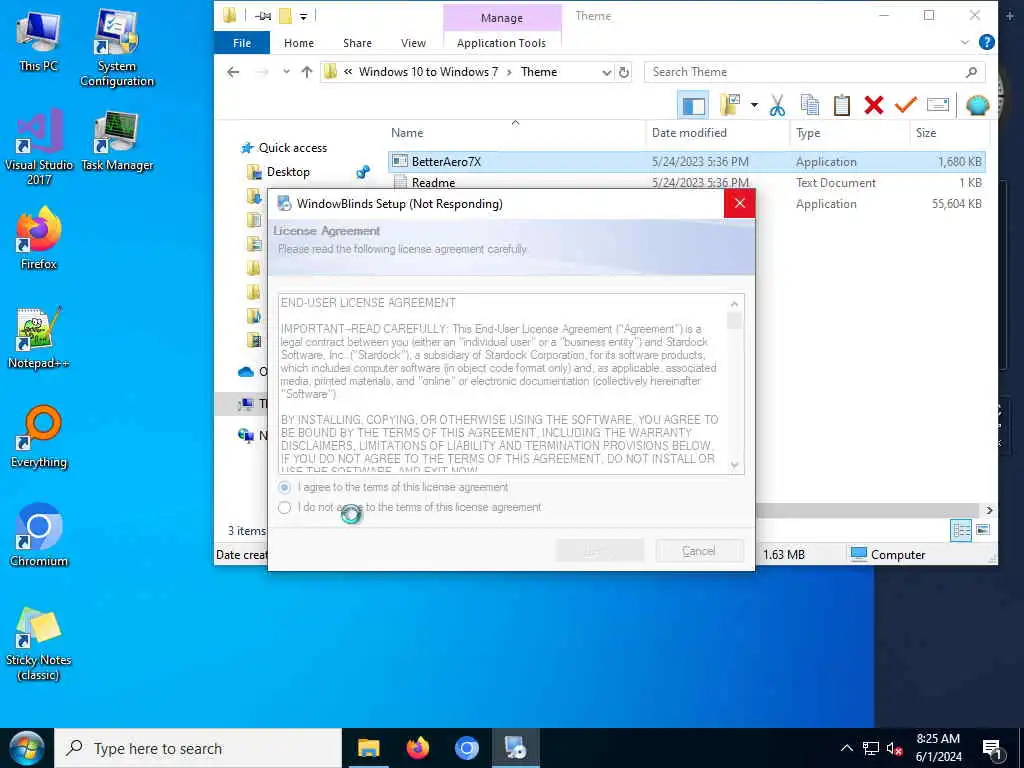1024x768 pixels.
Task: Show hidden system tray icons
Action: click(x=846, y=748)
